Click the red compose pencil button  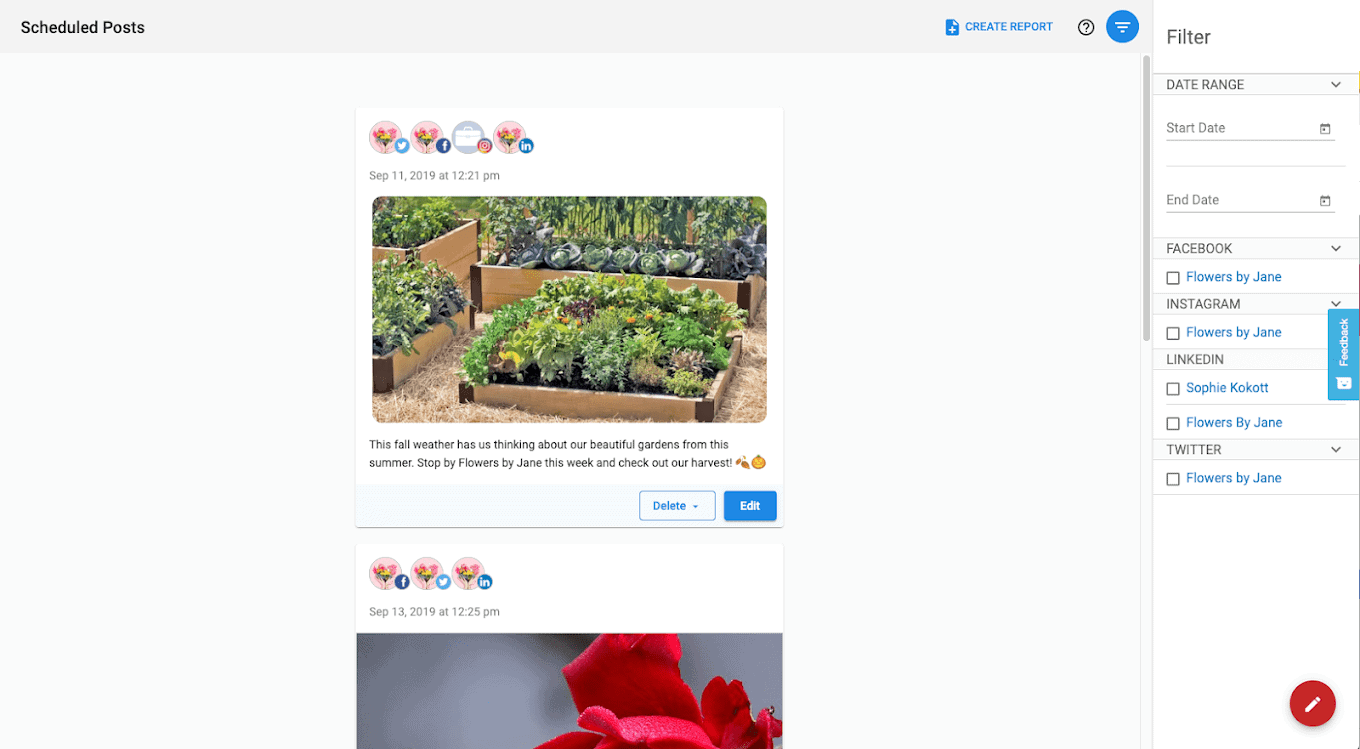[x=1312, y=704]
